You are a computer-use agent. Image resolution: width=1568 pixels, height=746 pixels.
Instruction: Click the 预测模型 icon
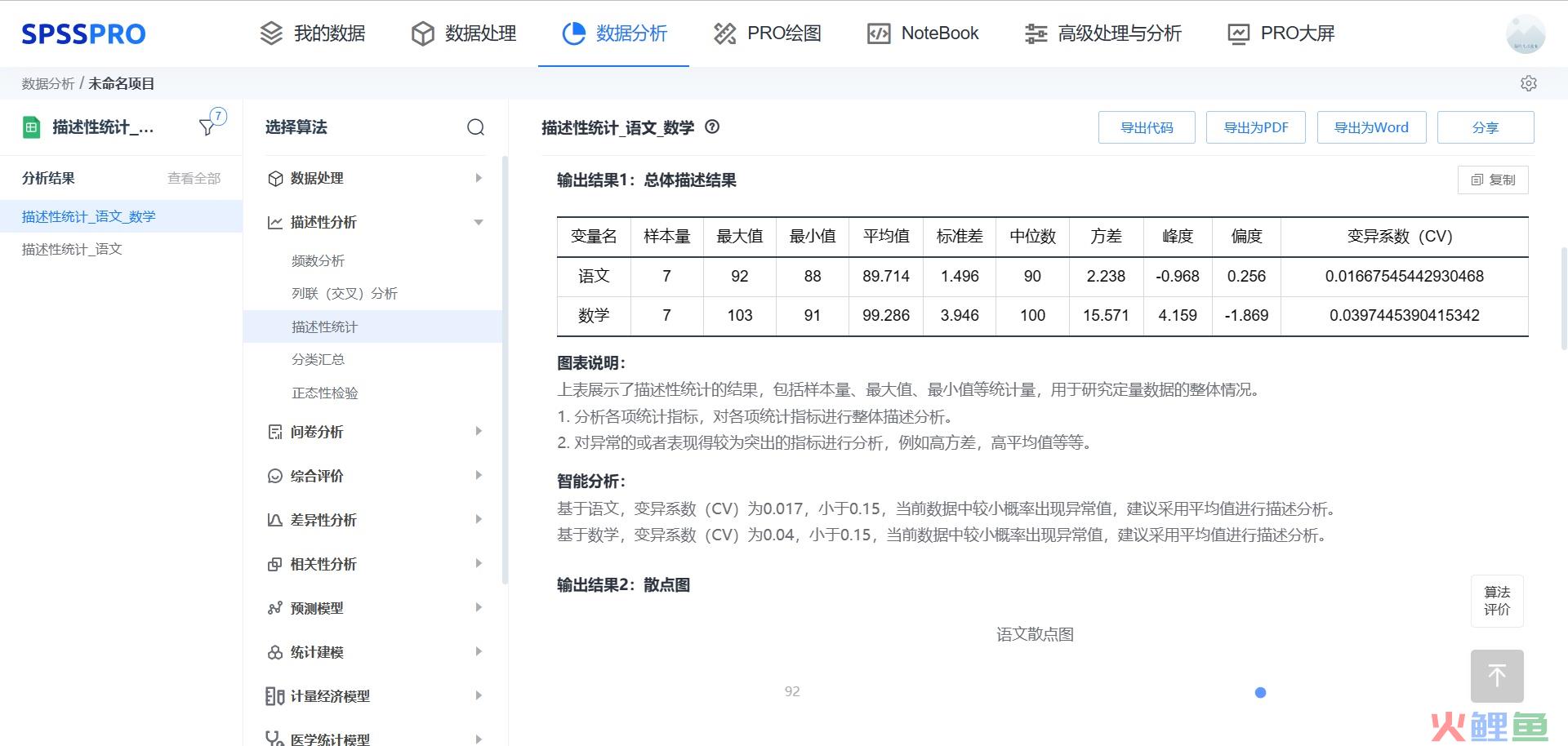tap(275, 608)
